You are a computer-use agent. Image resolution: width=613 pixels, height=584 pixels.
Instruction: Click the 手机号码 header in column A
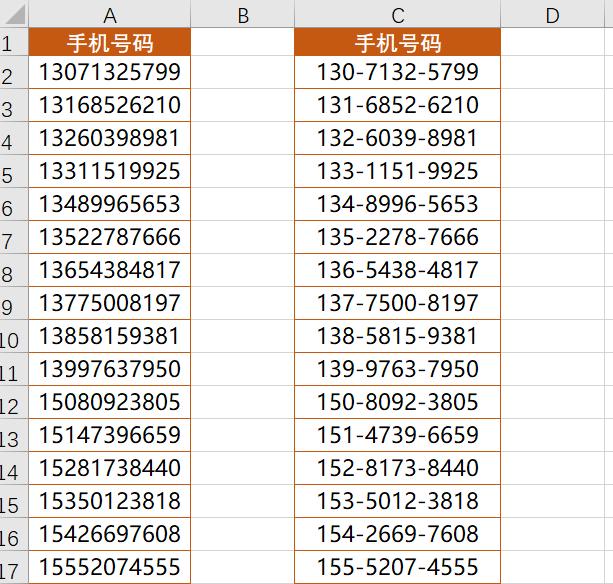[109, 42]
